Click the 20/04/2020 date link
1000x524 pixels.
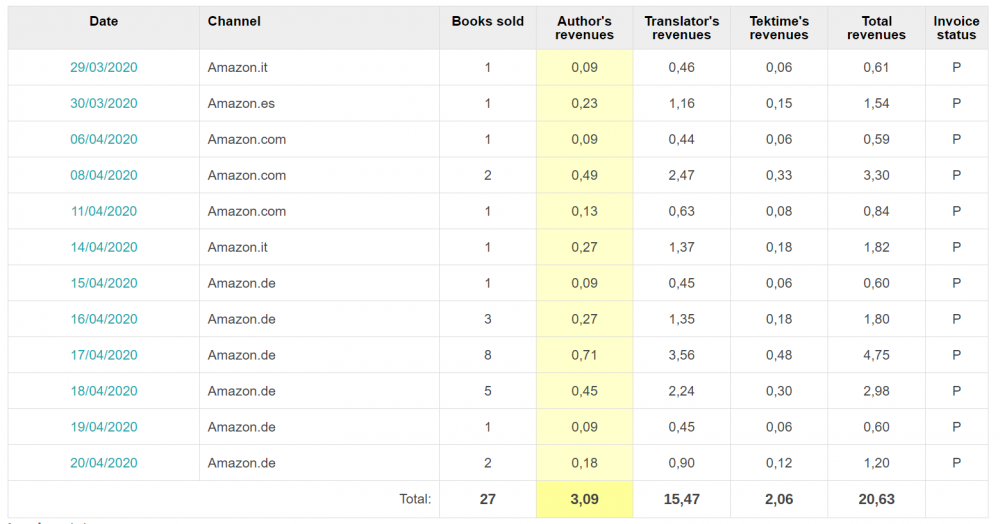(103, 464)
